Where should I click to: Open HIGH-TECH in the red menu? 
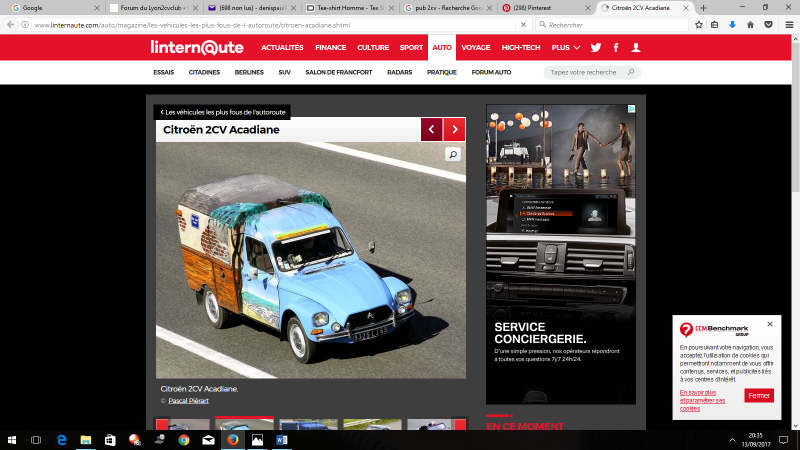pyautogui.click(x=520, y=47)
